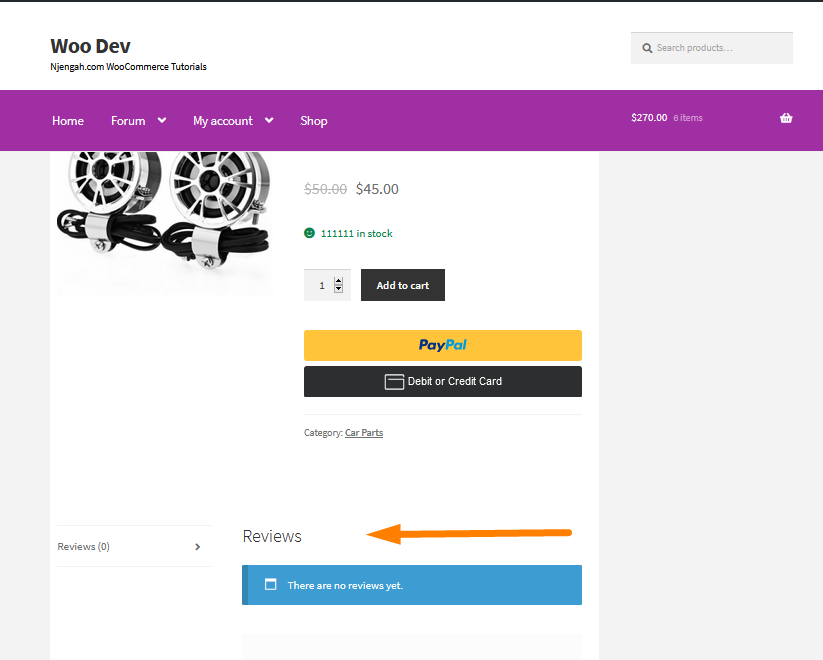Click the 111111 in stock text
The height and width of the screenshot is (660, 823).
point(356,233)
